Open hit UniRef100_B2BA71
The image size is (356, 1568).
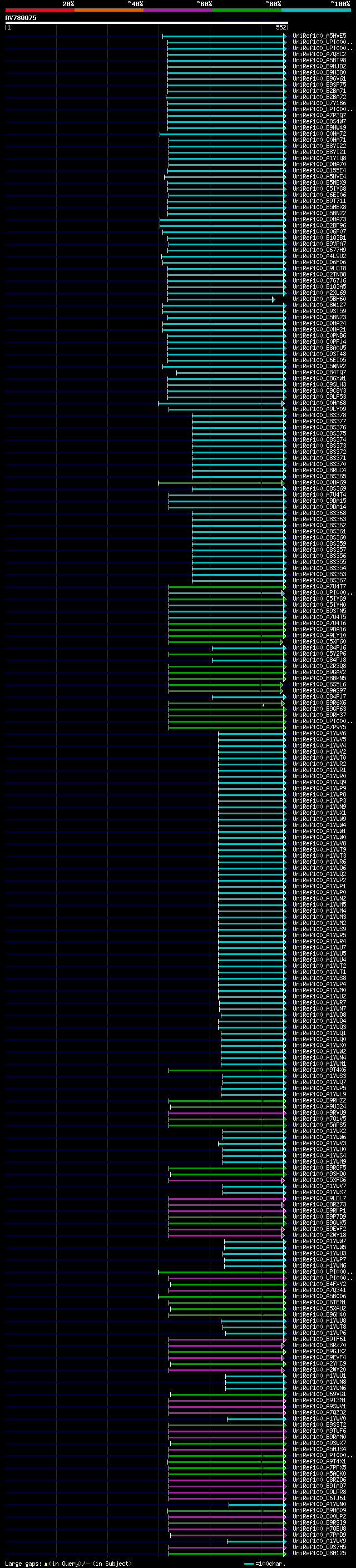tap(319, 91)
